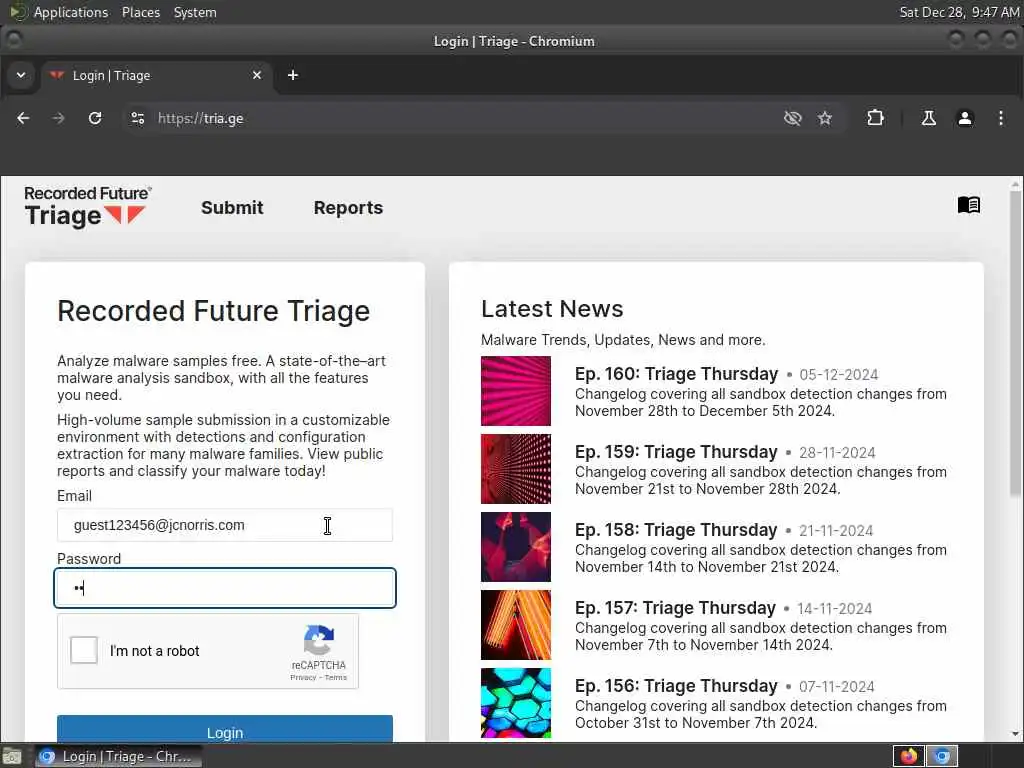
Task: Click the show desktop icon in bottom panel
Action: (12, 756)
